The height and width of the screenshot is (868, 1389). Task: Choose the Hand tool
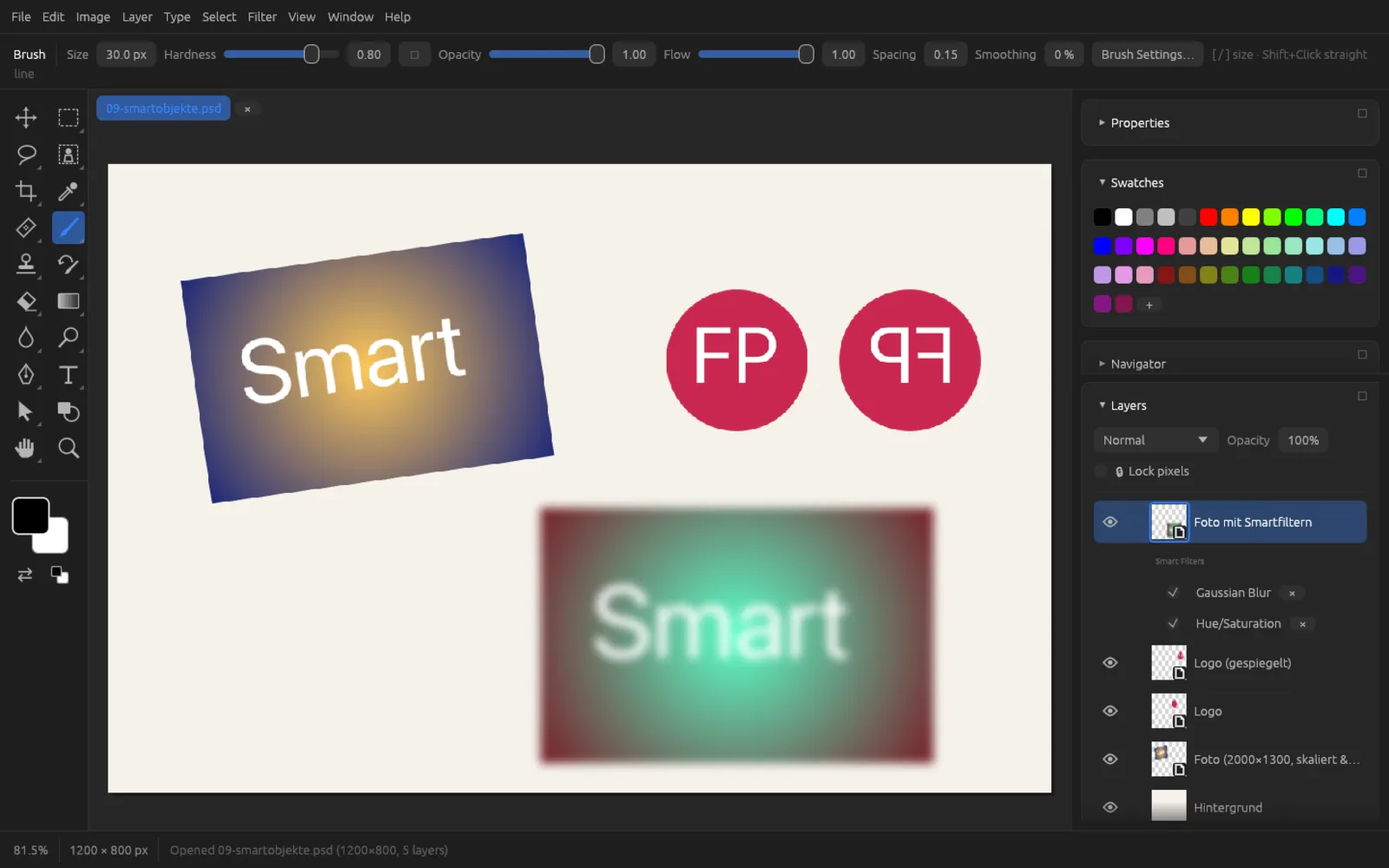pyautogui.click(x=26, y=448)
